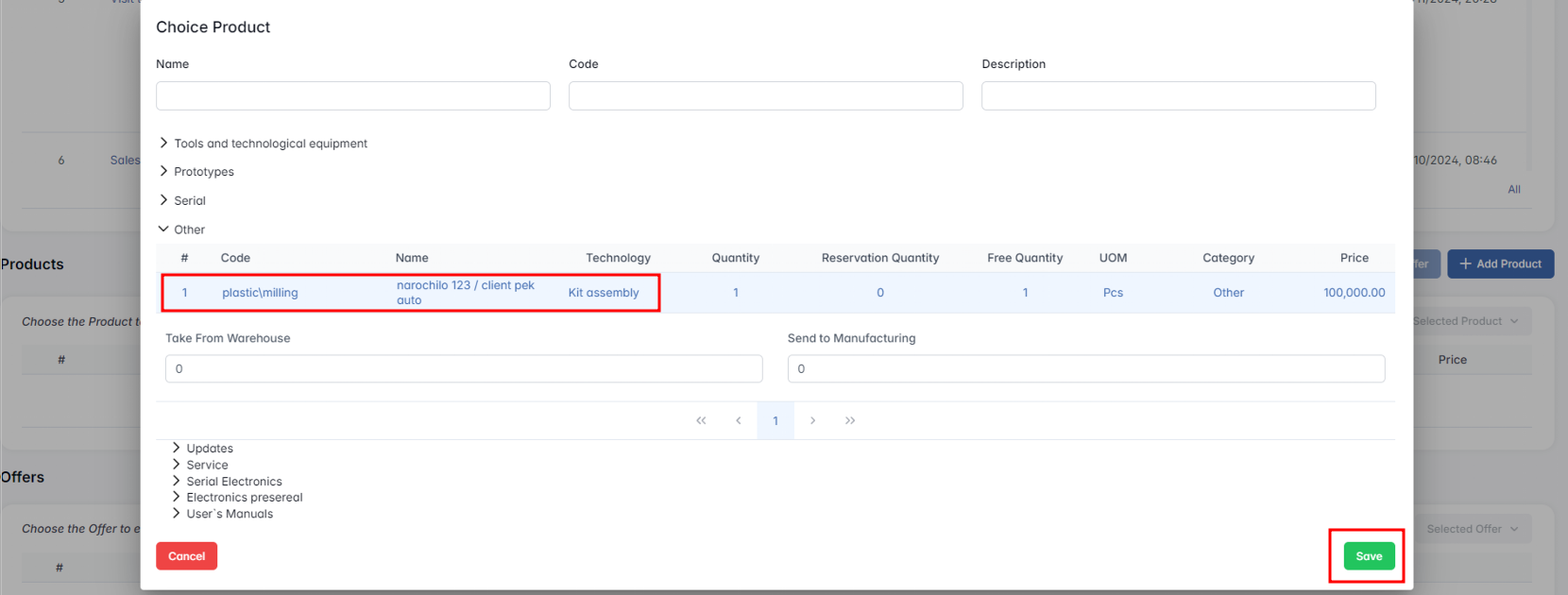Select page 1 in pagination
1568x595 pixels.
pyautogui.click(x=775, y=421)
